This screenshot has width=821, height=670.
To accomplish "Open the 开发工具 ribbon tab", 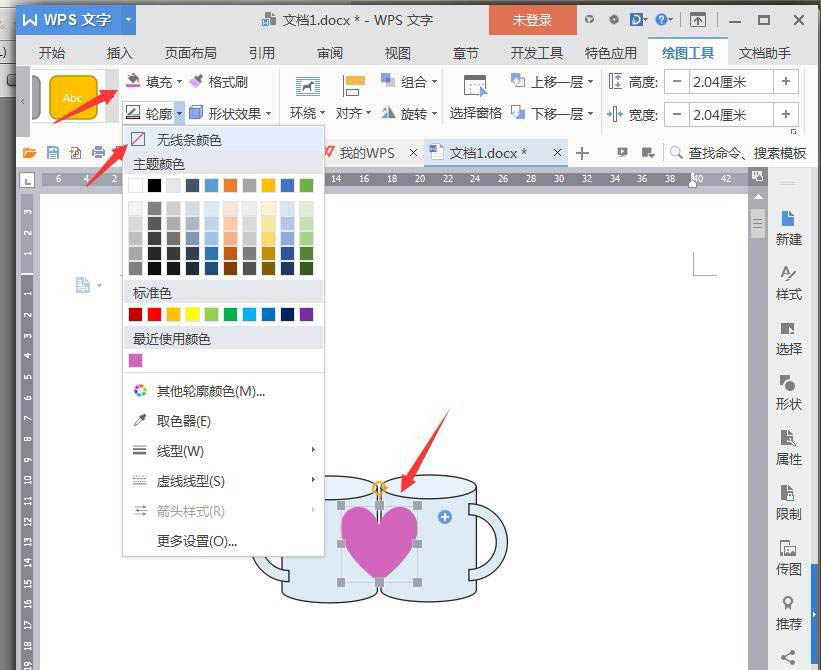I will (536, 53).
